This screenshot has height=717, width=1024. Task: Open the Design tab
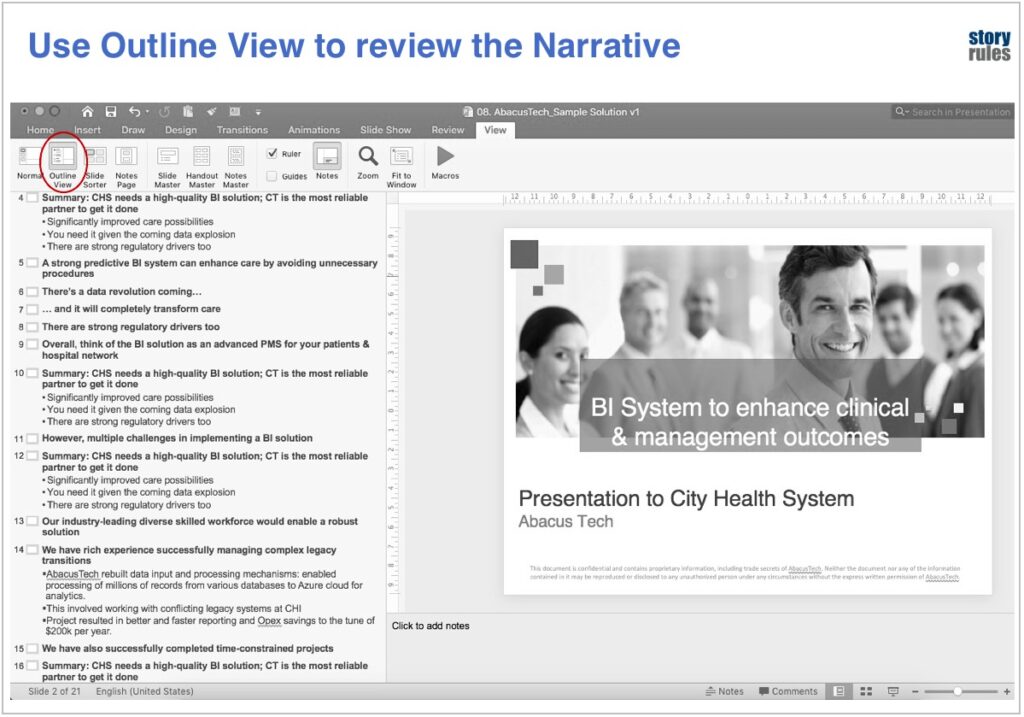181,130
